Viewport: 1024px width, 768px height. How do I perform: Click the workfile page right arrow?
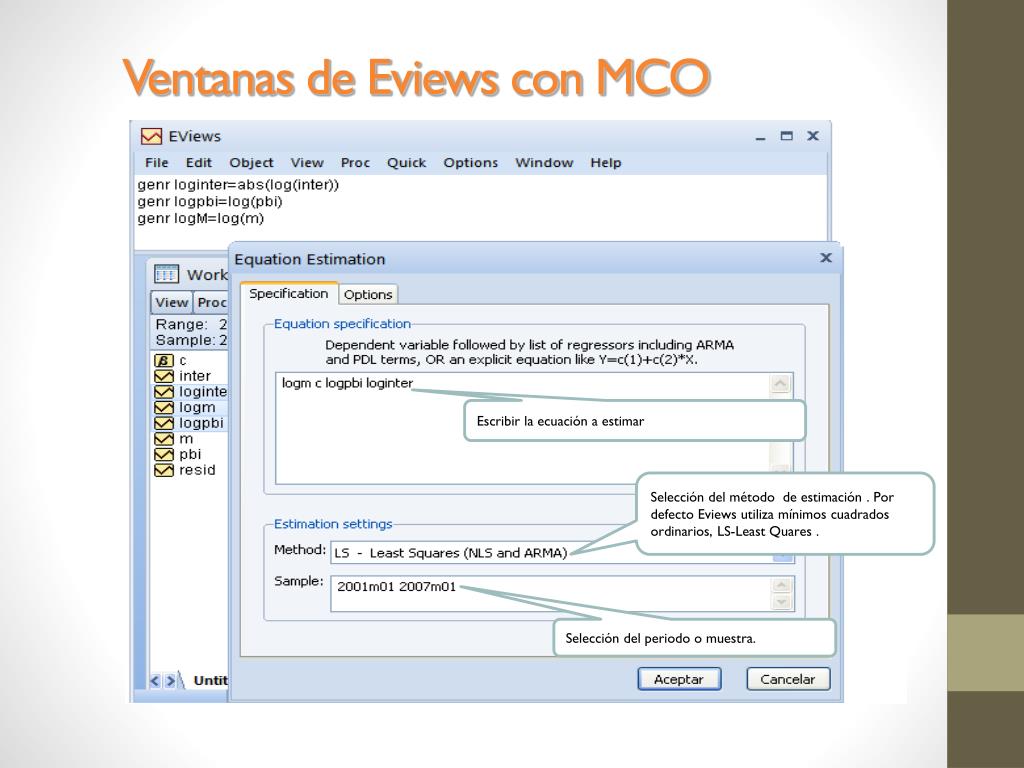click(170, 681)
